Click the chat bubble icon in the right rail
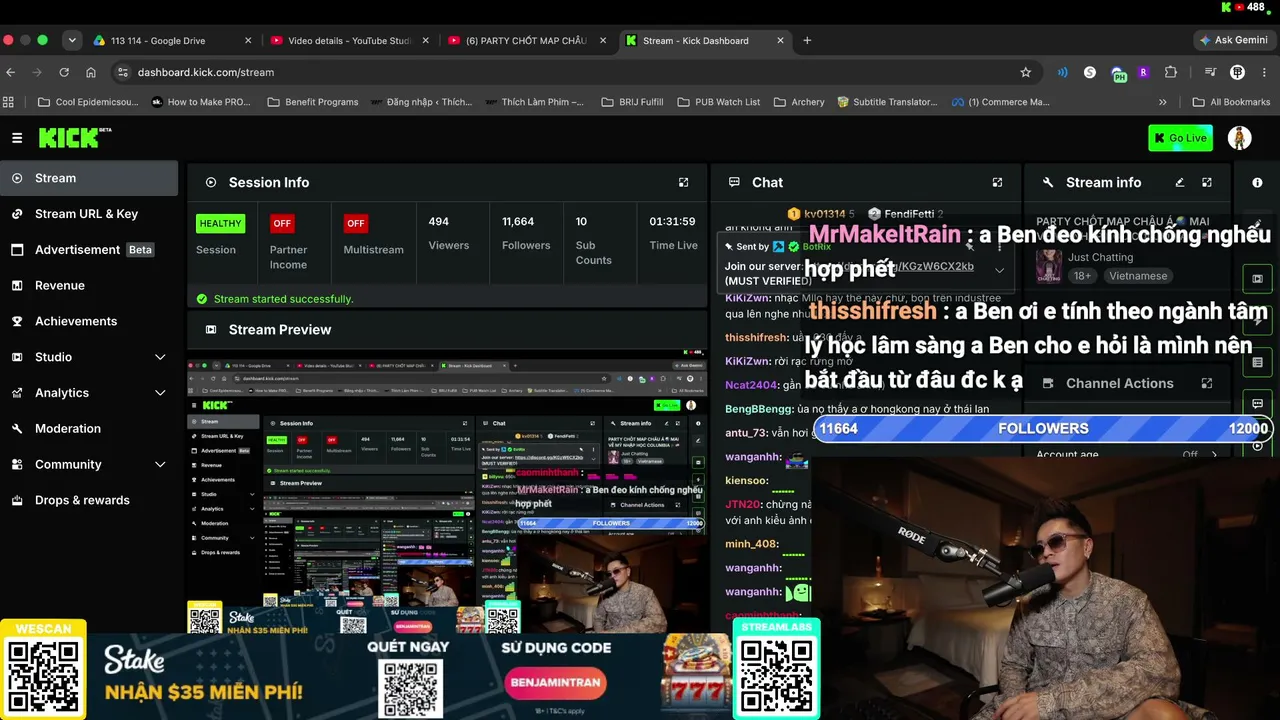The image size is (1280, 720). point(1257,404)
